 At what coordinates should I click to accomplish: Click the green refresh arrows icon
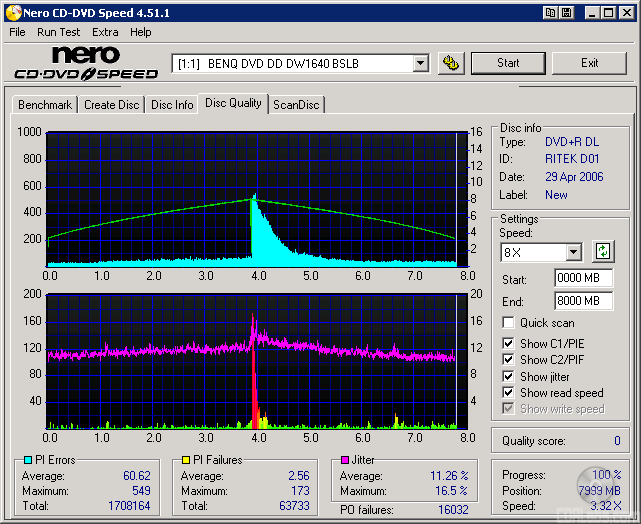click(603, 251)
